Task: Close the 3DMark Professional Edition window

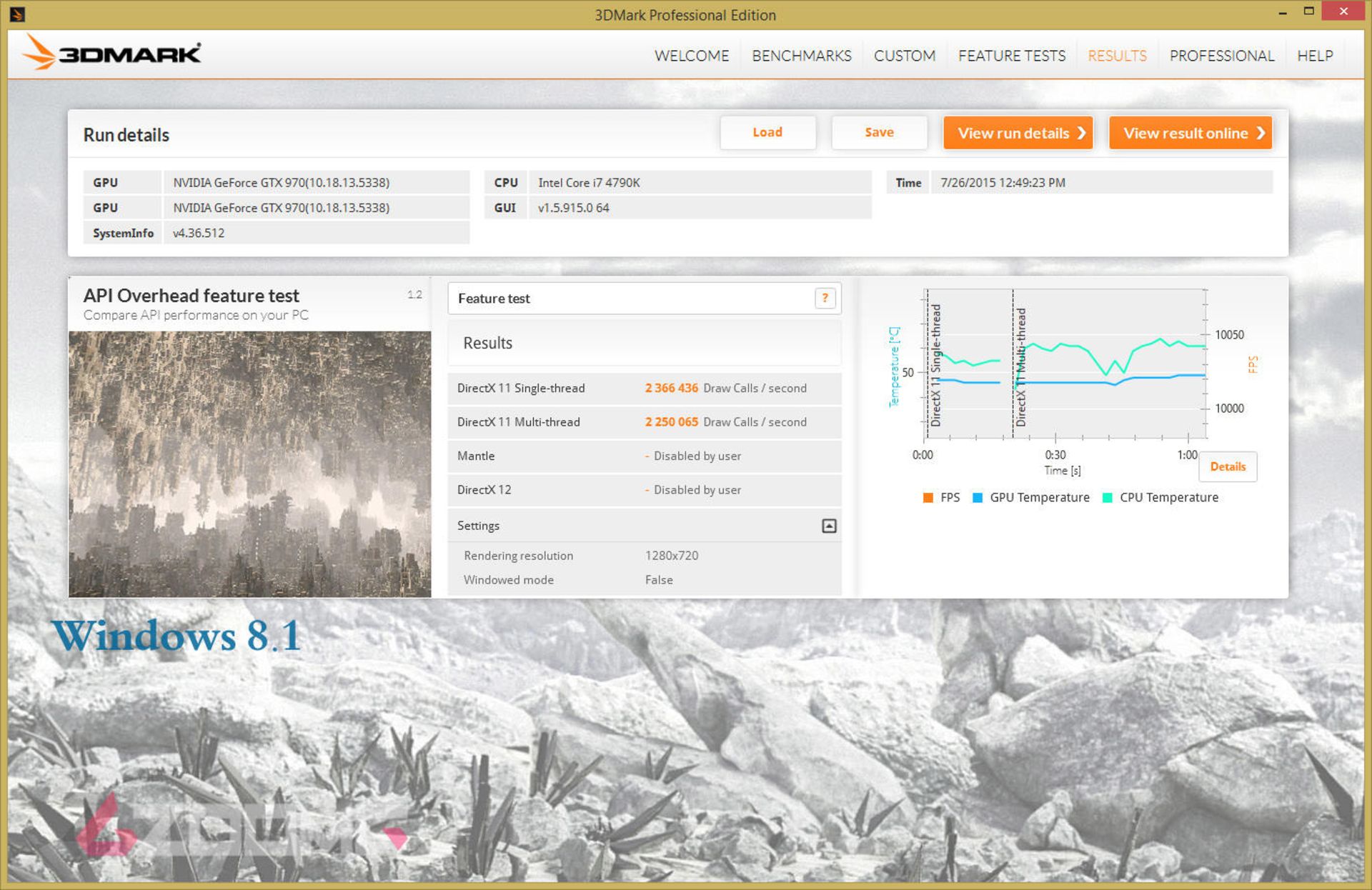Action: point(1343,11)
